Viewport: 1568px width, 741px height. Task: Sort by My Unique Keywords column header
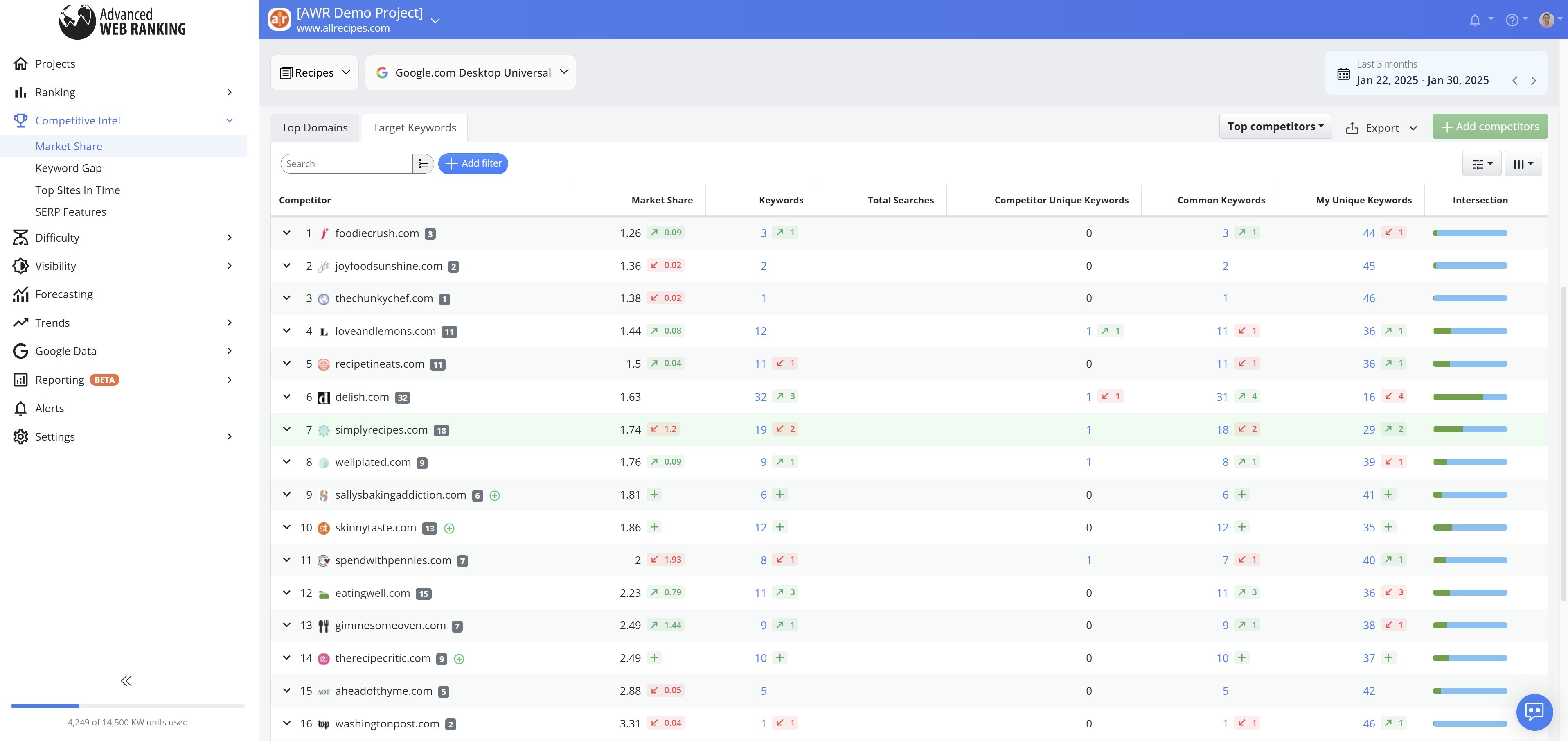click(1363, 200)
